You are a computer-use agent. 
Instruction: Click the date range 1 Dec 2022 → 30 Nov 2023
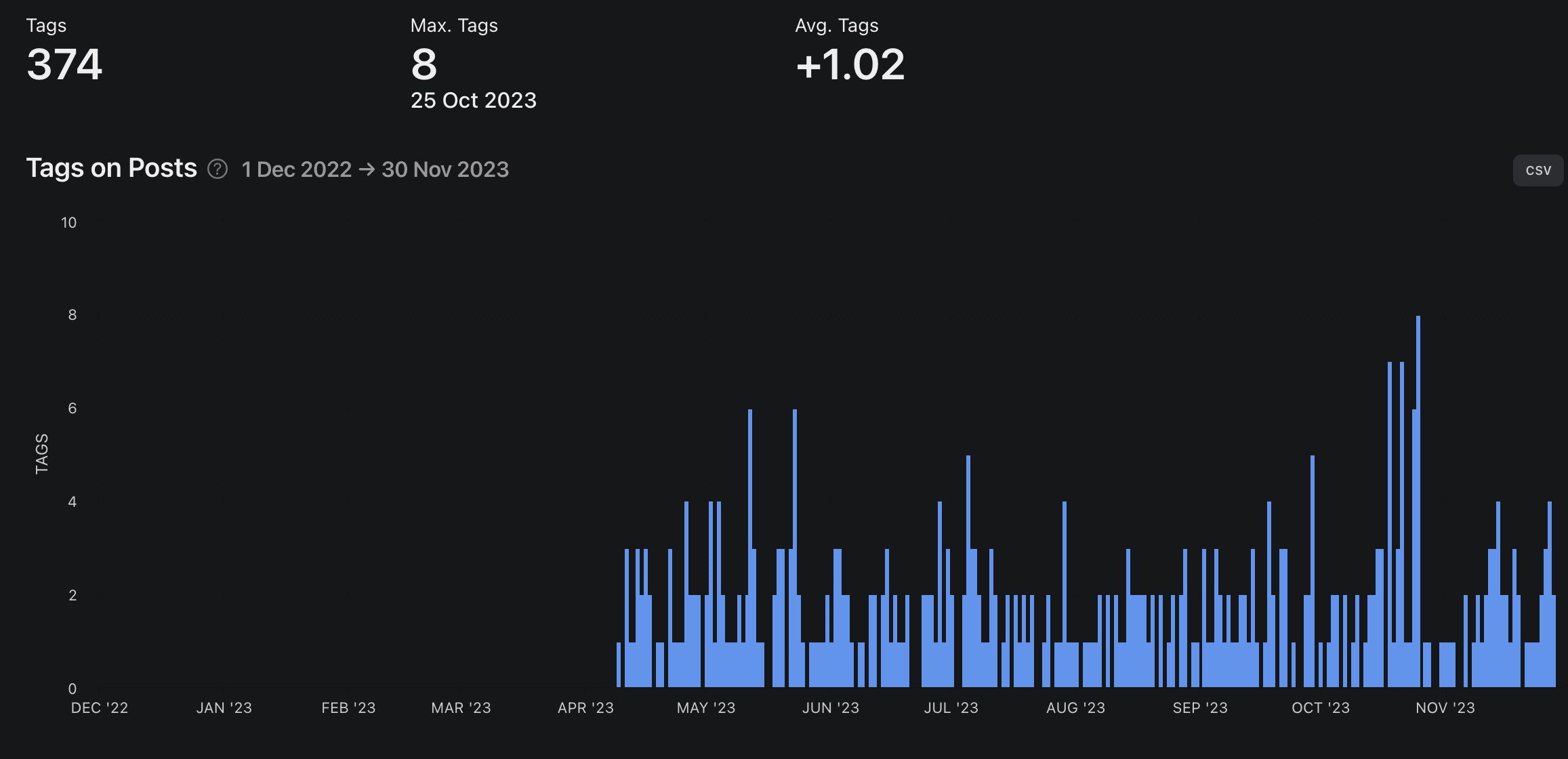(x=375, y=169)
